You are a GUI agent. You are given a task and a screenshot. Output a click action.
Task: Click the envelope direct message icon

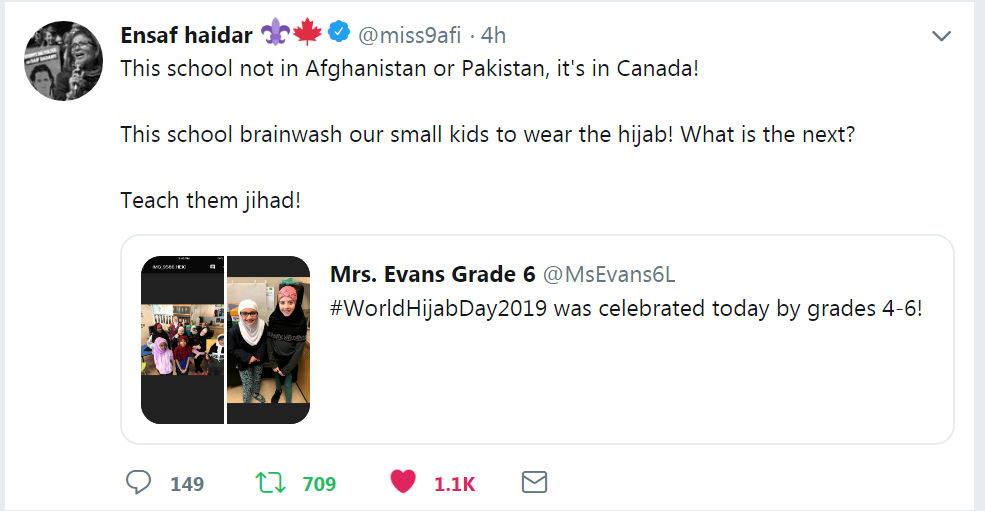click(x=535, y=483)
